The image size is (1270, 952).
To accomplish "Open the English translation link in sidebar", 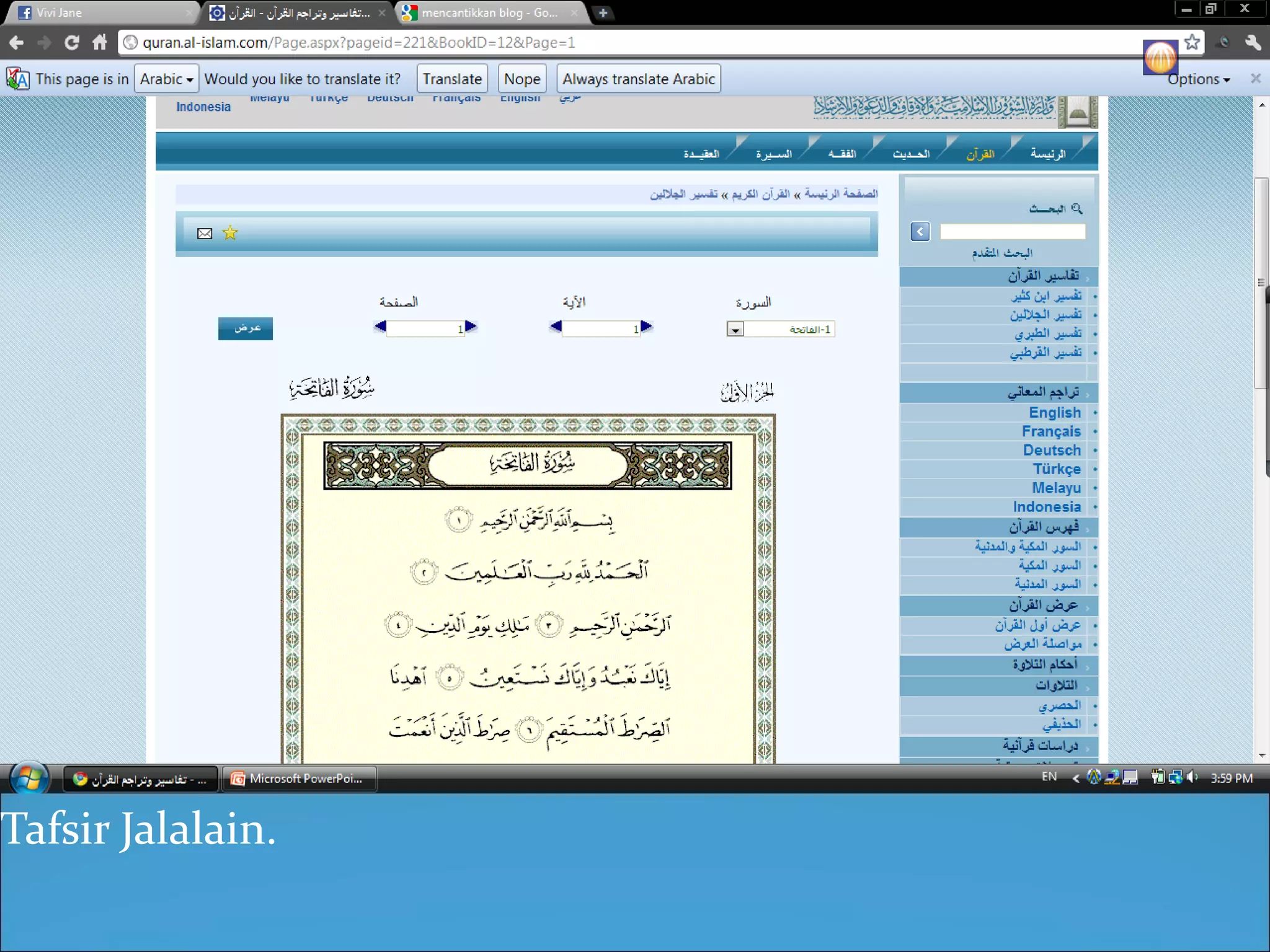I will (1054, 413).
